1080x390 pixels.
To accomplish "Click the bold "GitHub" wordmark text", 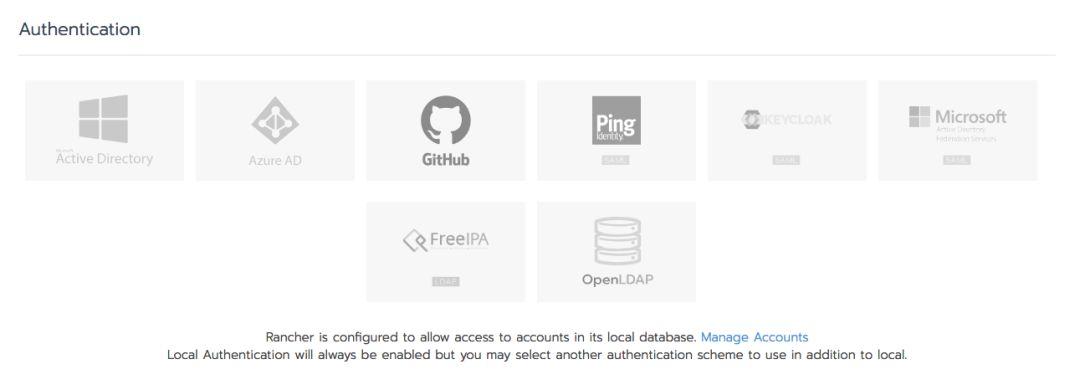I will pyautogui.click(x=446, y=159).
